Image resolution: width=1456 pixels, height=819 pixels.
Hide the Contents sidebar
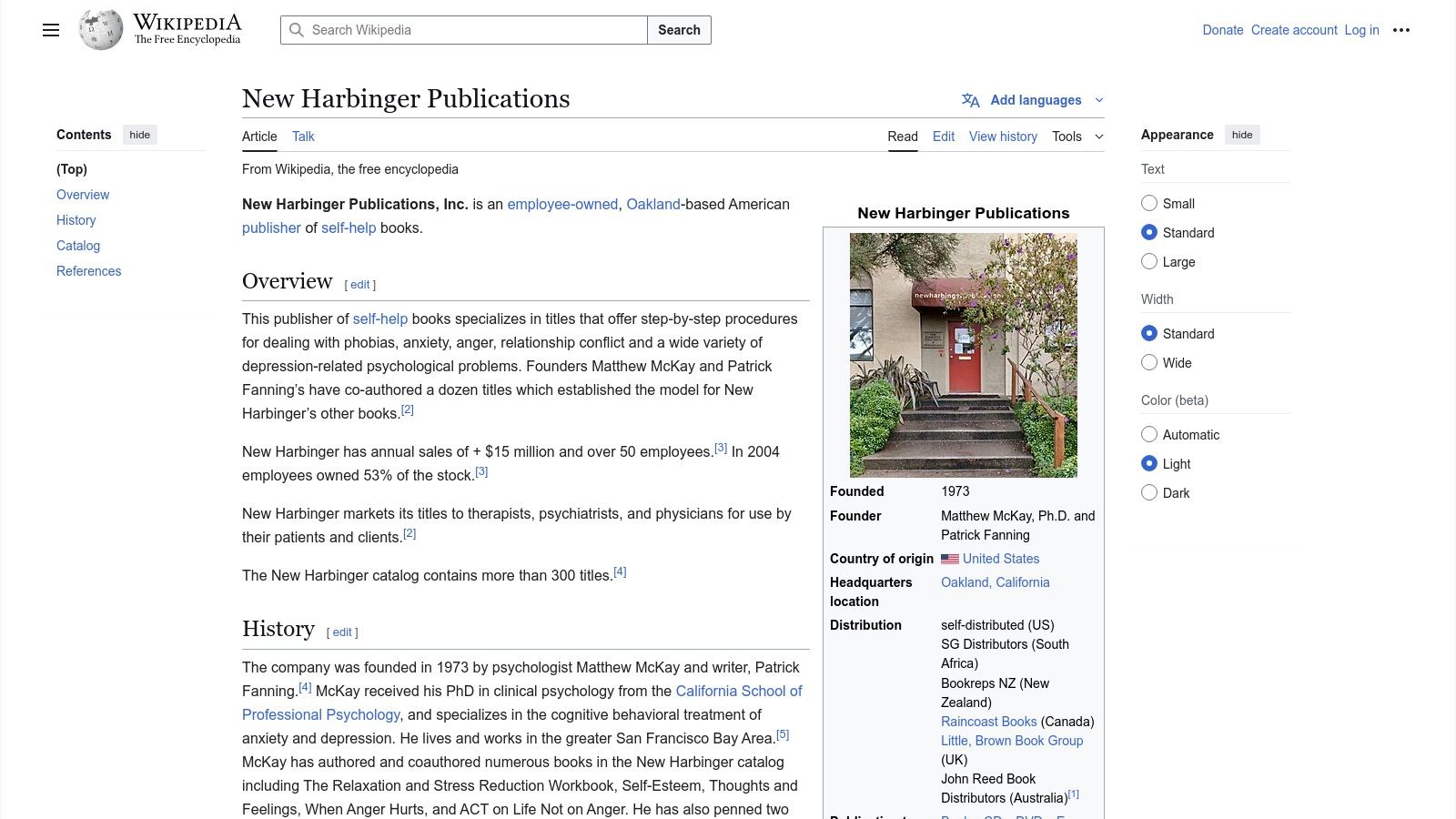pos(140,135)
